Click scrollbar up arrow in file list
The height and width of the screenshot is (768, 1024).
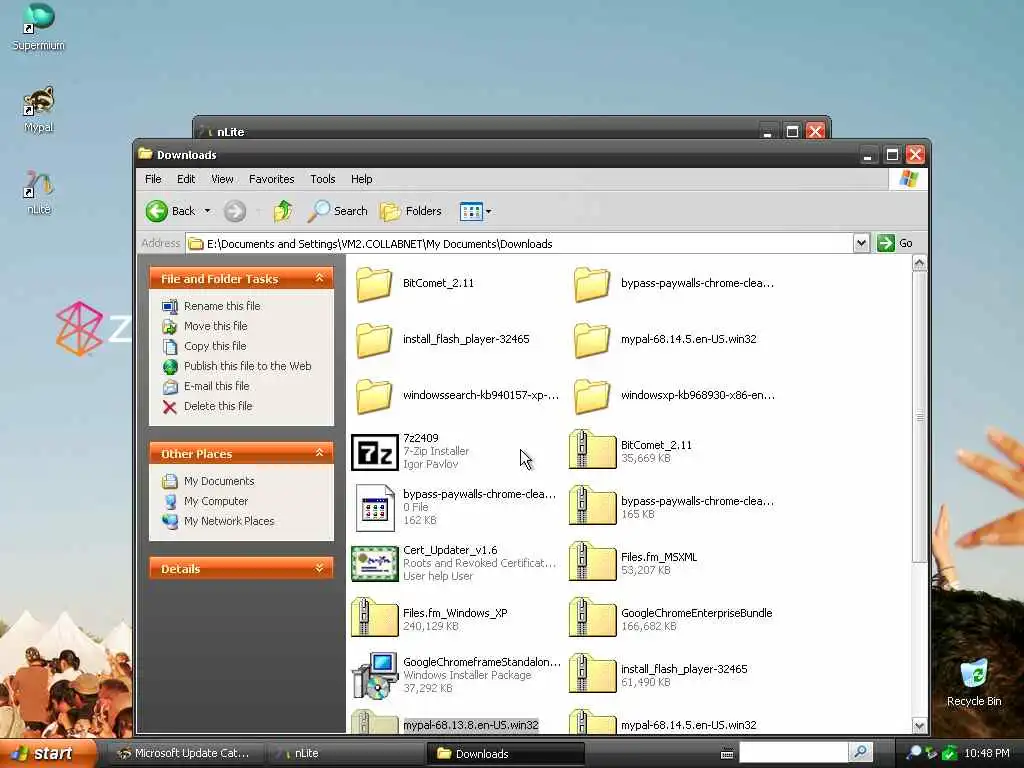[919, 263]
